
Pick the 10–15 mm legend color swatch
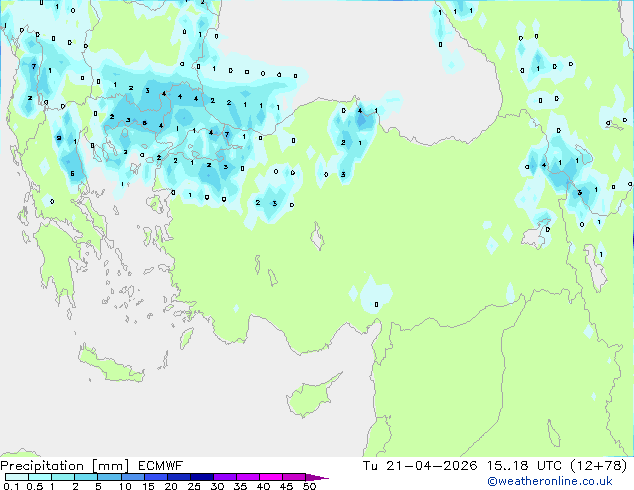(133, 477)
